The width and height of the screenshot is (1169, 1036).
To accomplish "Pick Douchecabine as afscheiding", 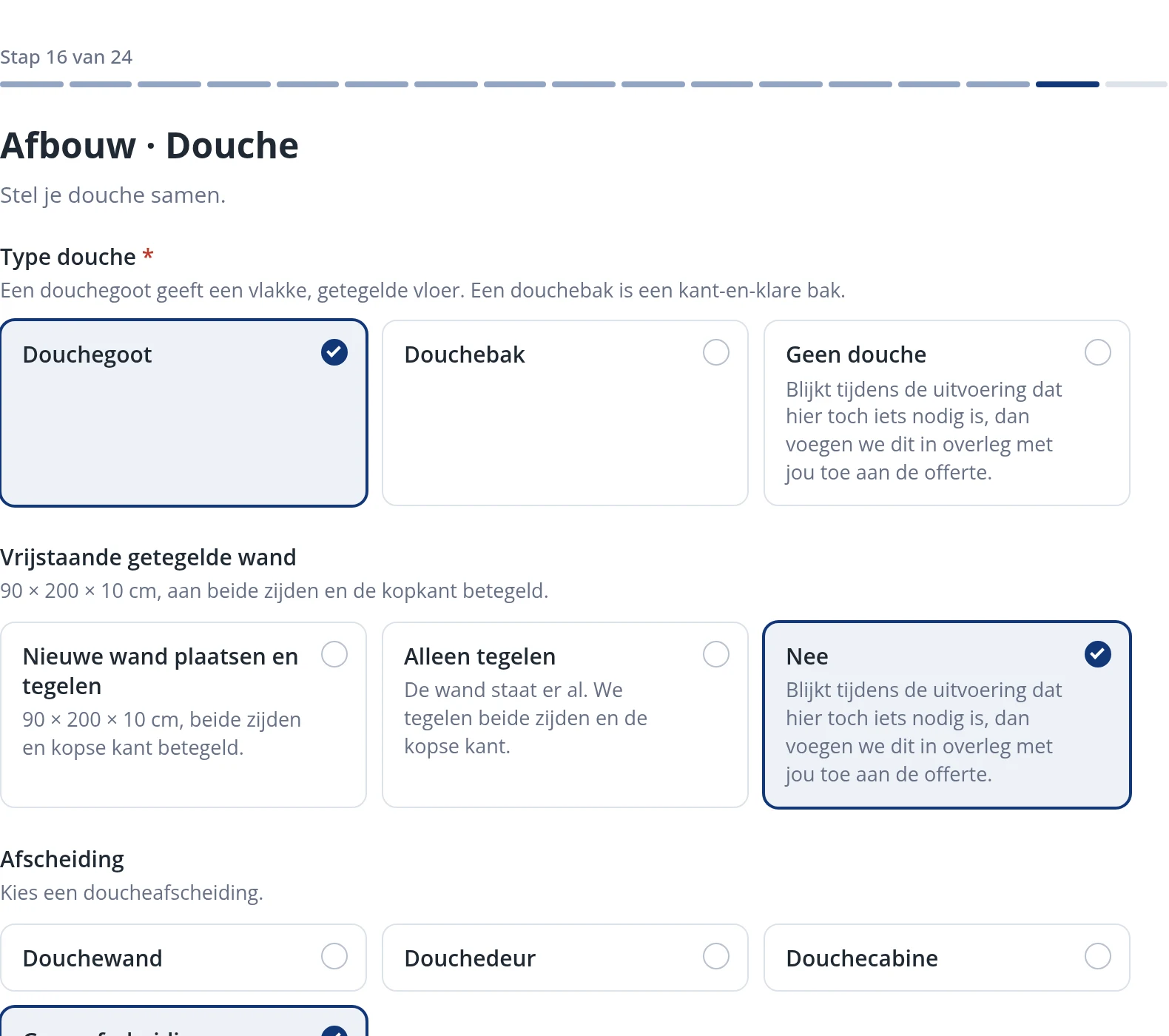I will [947, 958].
